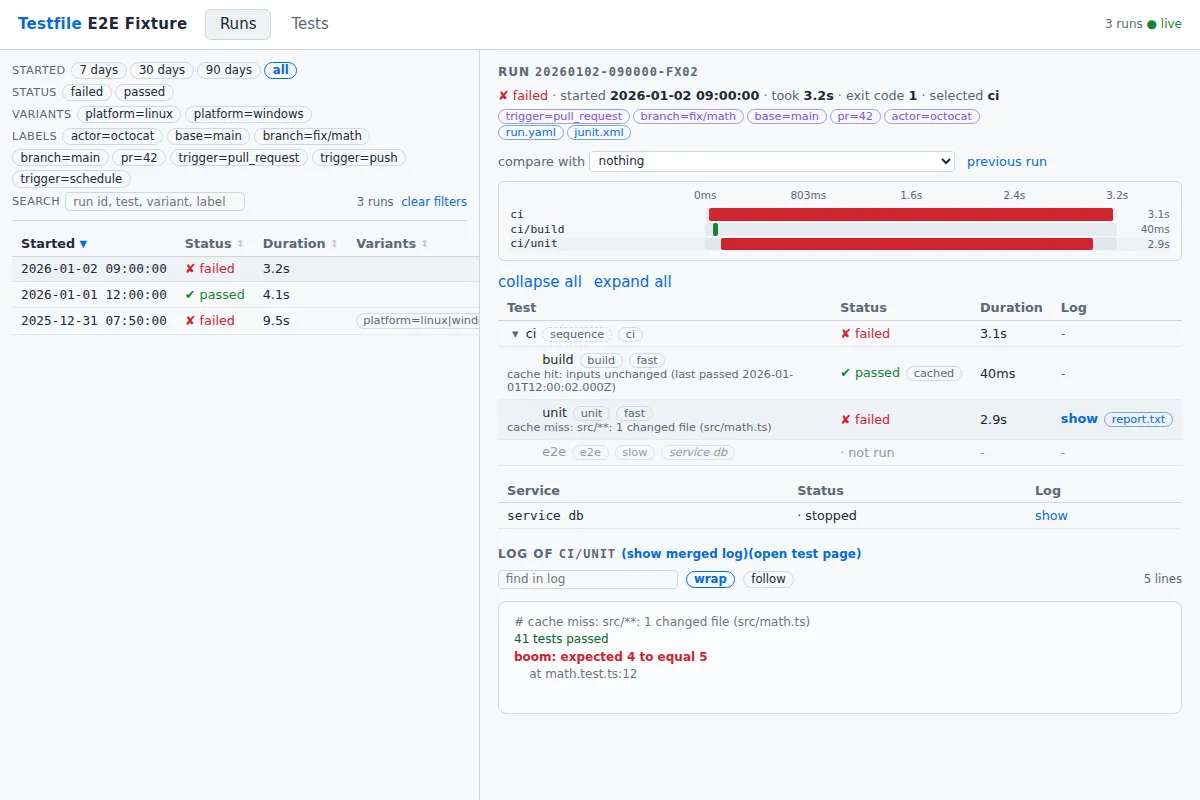The width and height of the screenshot is (1200, 800).
Task: Filter started by 90 days
Action: [229, 70]
